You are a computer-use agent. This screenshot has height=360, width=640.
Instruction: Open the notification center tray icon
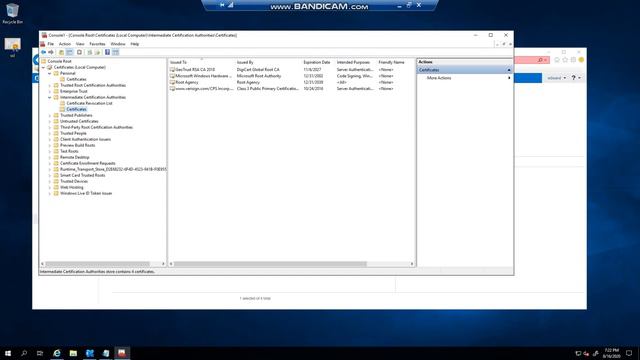pos(629,353)
